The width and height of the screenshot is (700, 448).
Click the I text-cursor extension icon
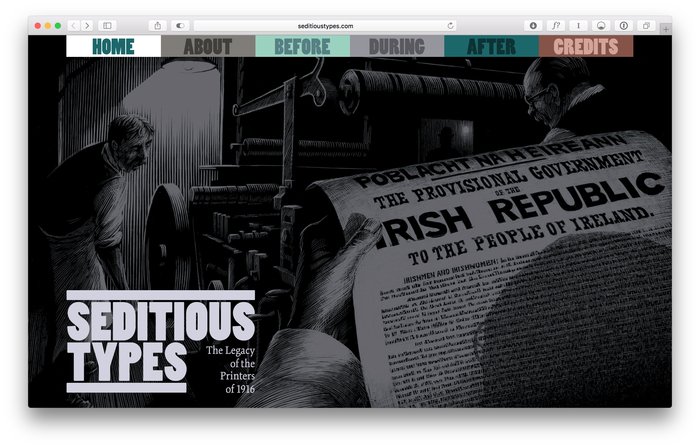[x=579, y=26]
